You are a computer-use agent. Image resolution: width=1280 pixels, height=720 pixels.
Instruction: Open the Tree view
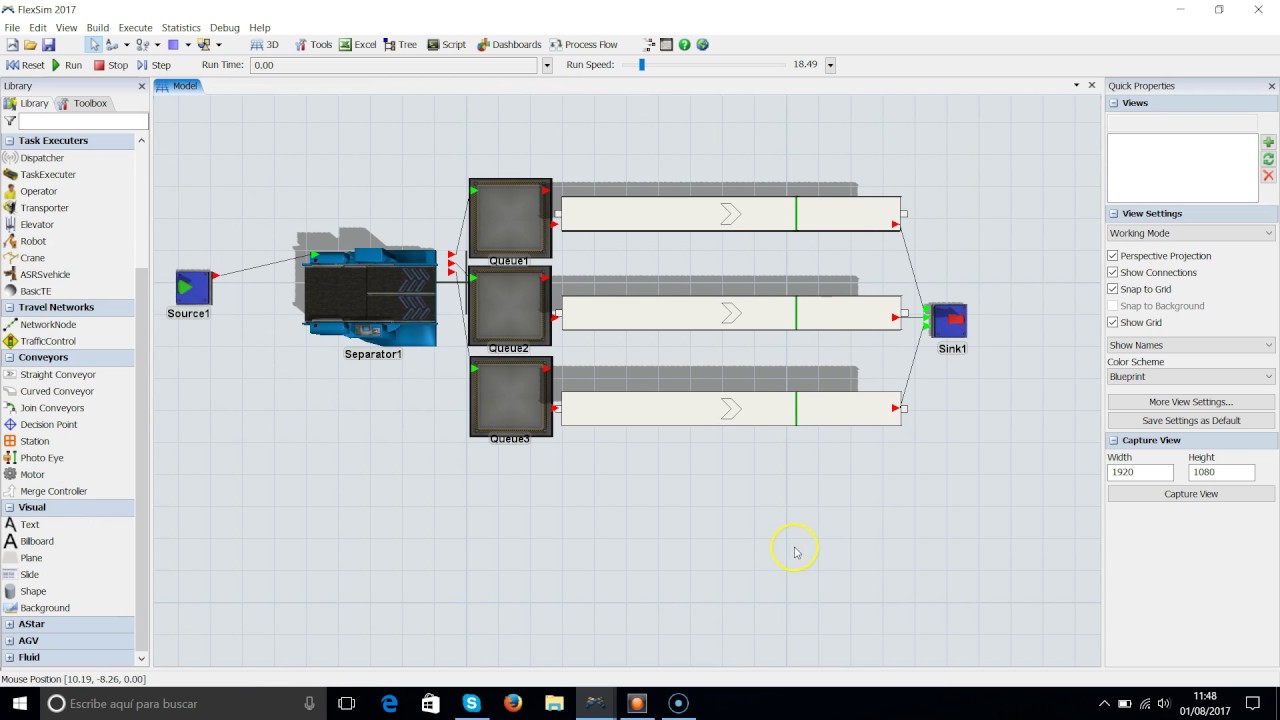(x=400, y=45)
